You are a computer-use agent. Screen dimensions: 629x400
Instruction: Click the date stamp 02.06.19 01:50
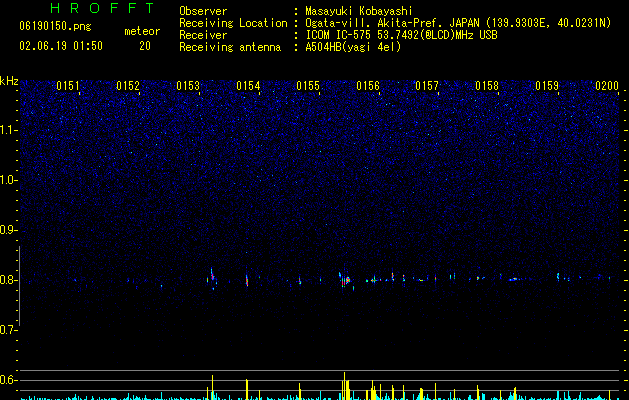pos(61,46)
